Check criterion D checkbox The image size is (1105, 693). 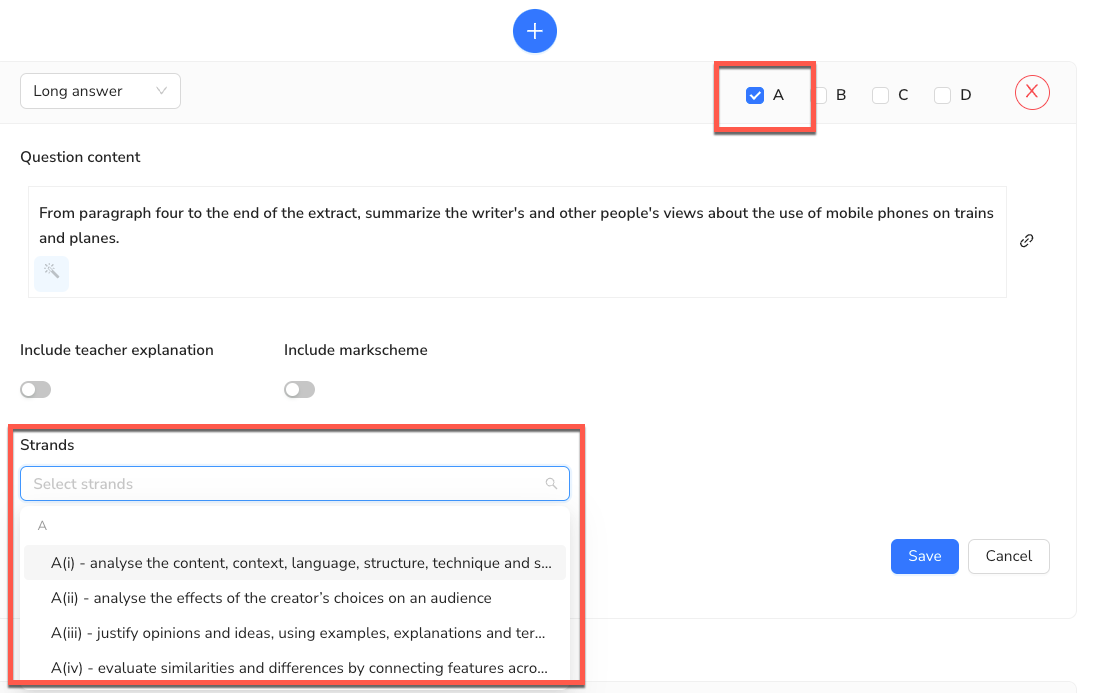coord(942,96)
